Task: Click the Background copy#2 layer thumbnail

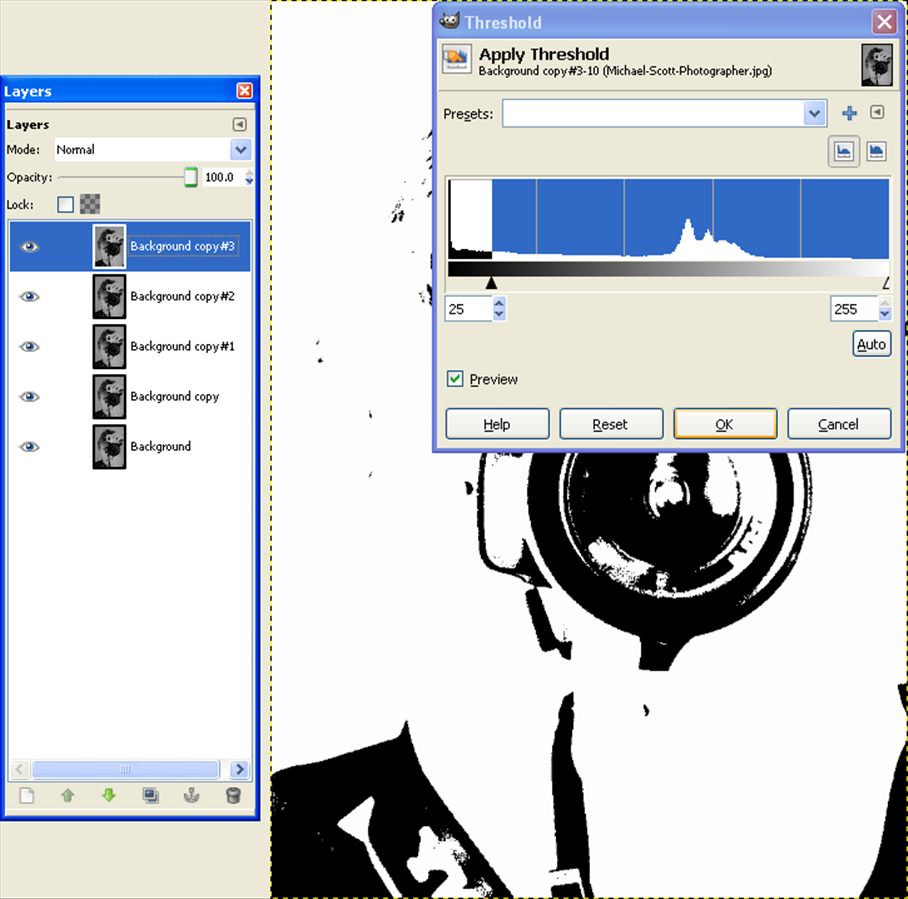Action: tap(109, 297)
